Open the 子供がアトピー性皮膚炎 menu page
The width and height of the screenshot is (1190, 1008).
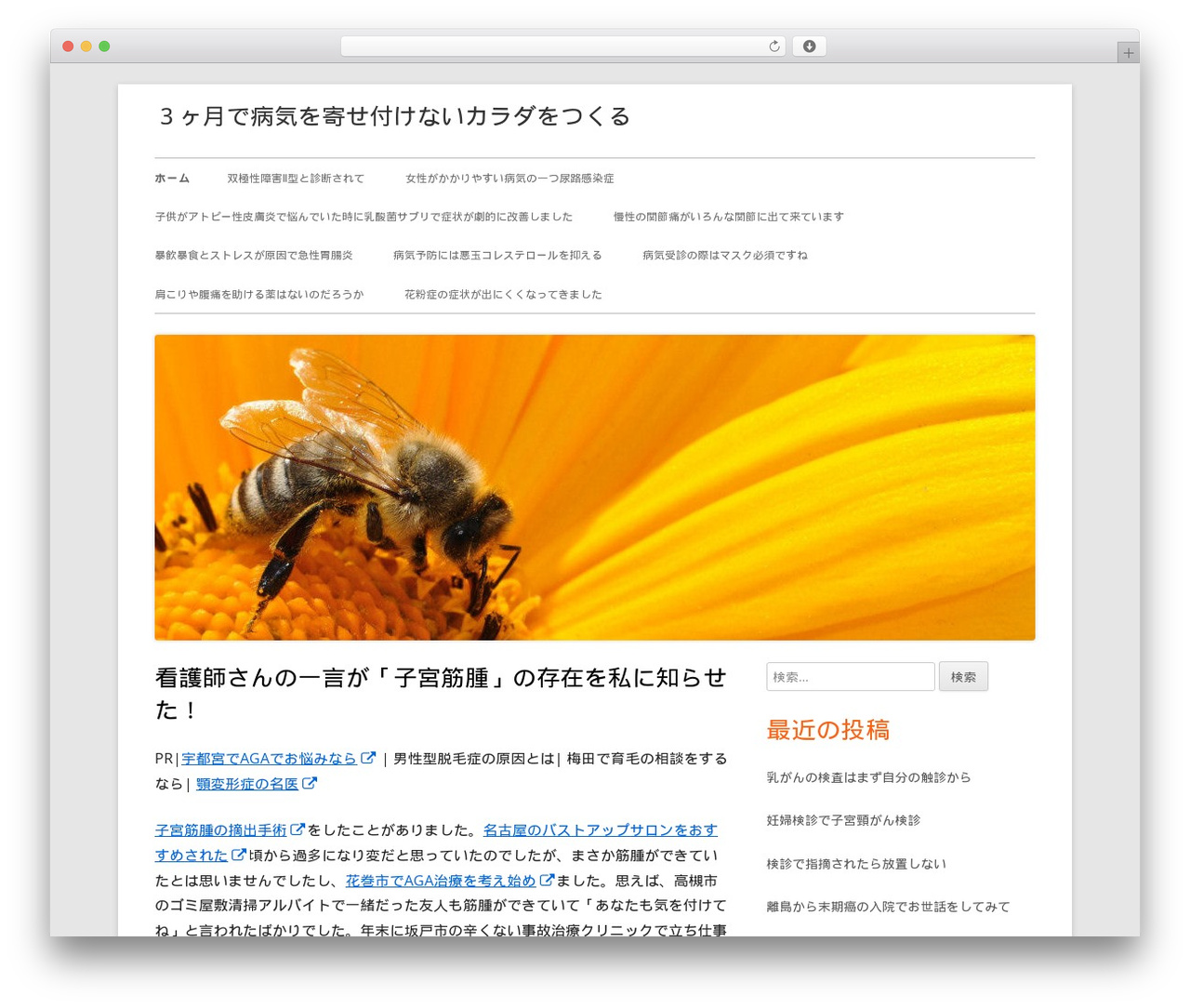point(364,217)
